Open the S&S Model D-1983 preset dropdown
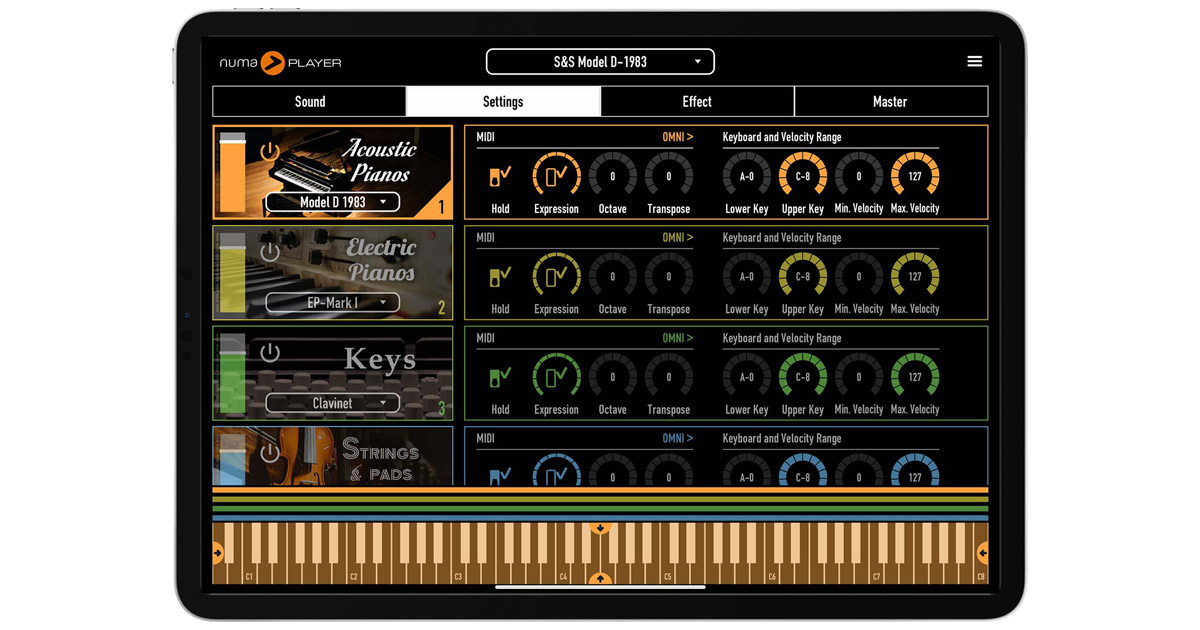1200x630 pixels. pos(600,62)
